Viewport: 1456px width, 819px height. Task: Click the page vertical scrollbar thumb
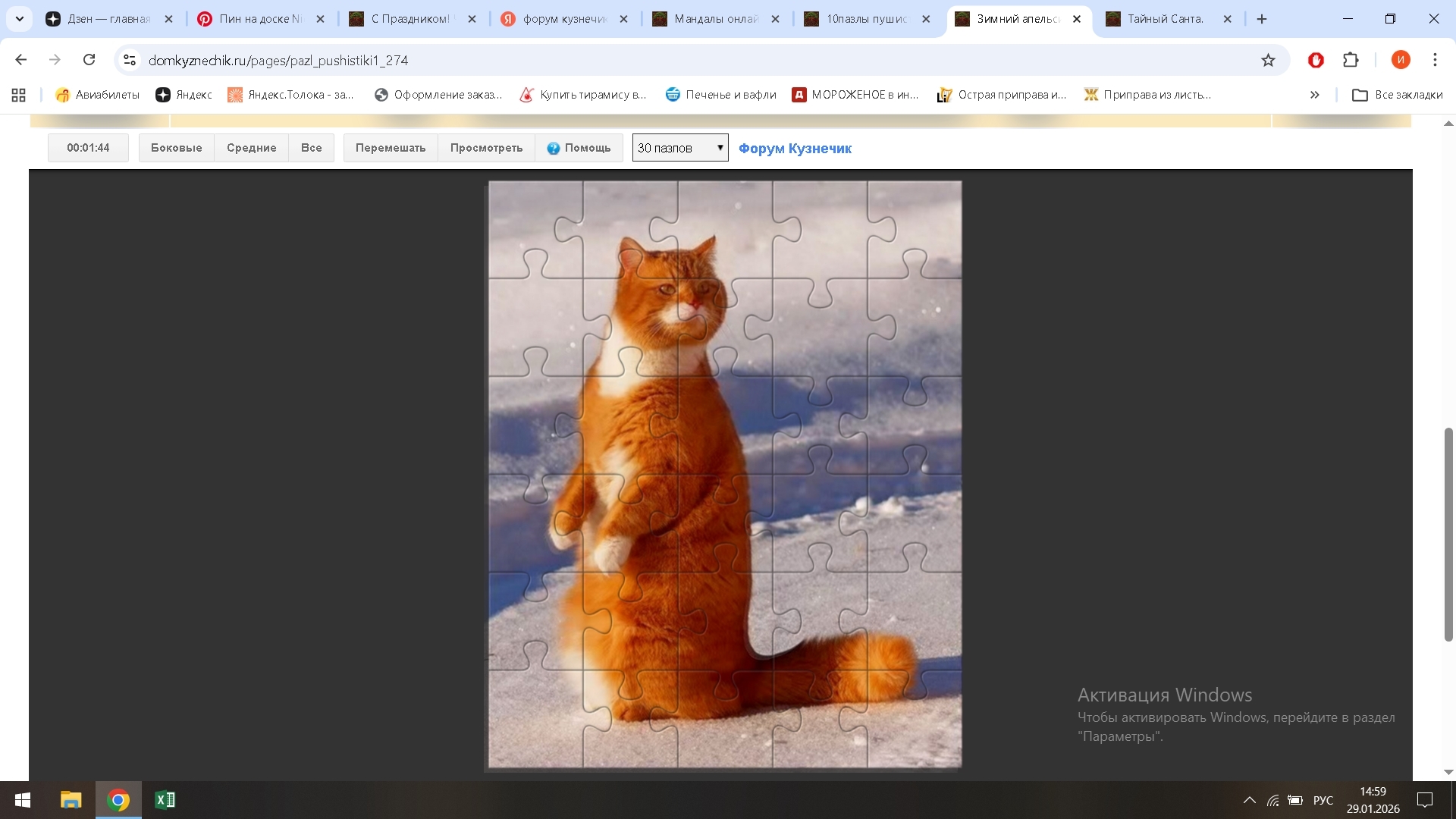(x=1448, y=535)
